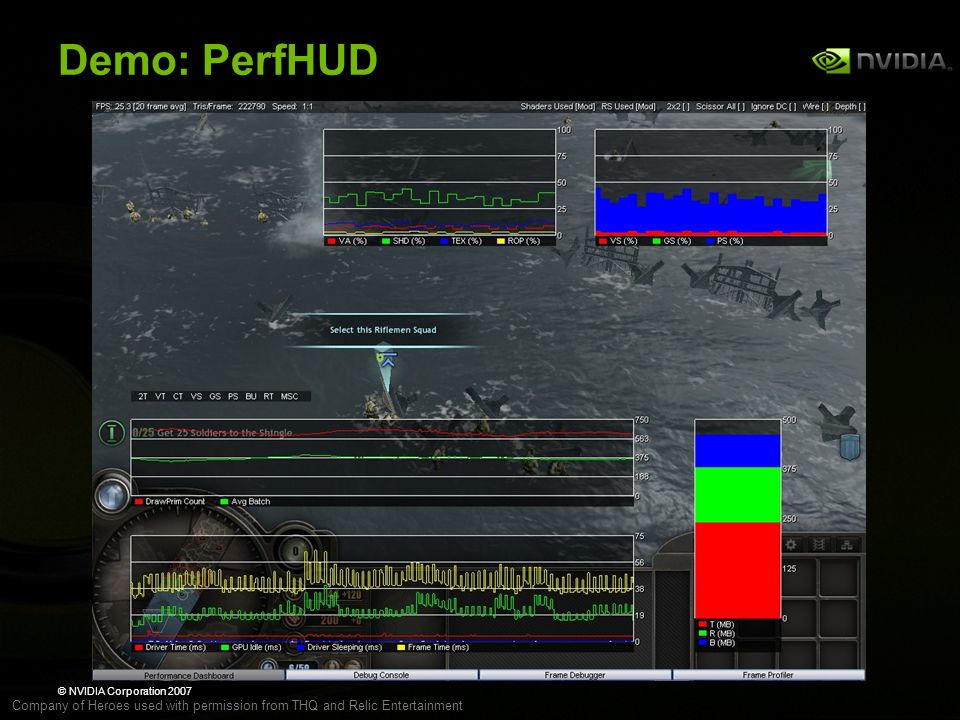Switch to the Frame Profiler tab
Viewport: 960px width, 720px height.
pos(768,675)
